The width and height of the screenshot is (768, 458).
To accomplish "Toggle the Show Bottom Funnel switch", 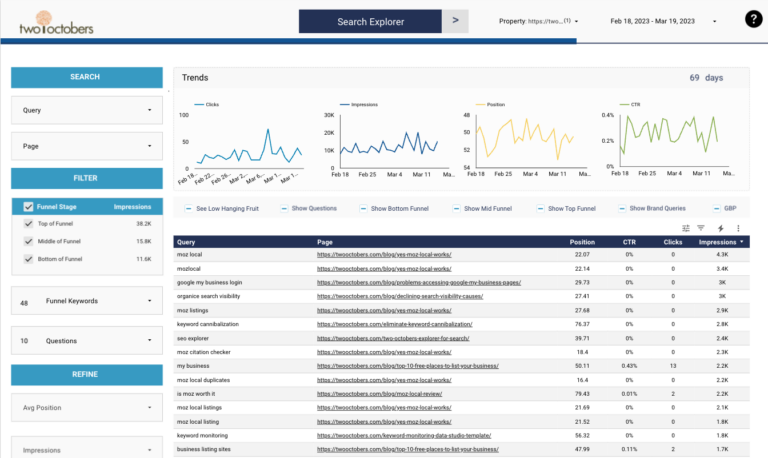I will (x=363, y=209).
